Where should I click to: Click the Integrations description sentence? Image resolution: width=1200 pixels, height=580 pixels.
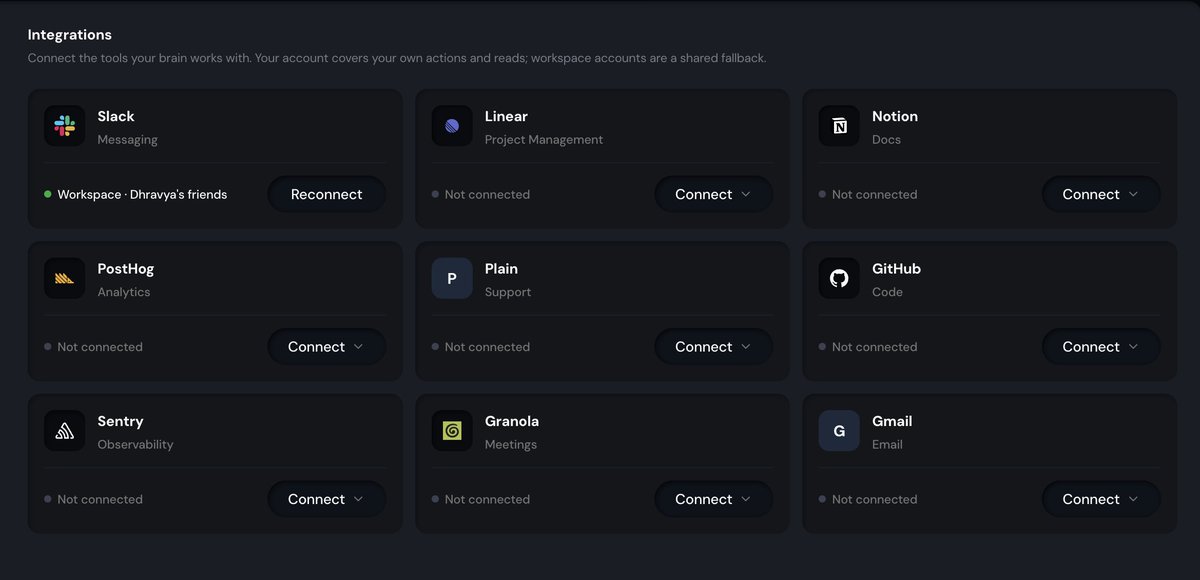pyautogui.click(x=397, y=59)
